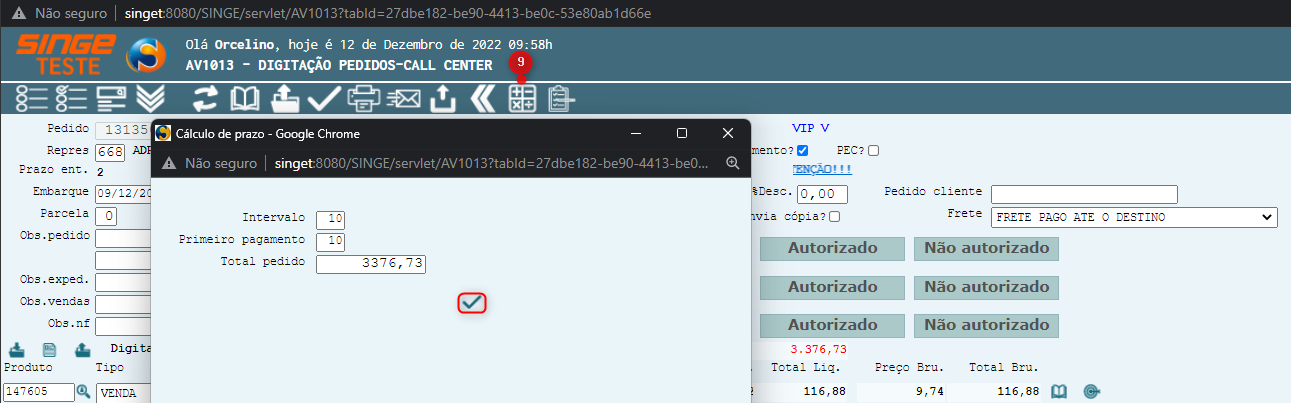Click the last 'Autorizado' button
1291x403 pixels.
coord(832,325)
